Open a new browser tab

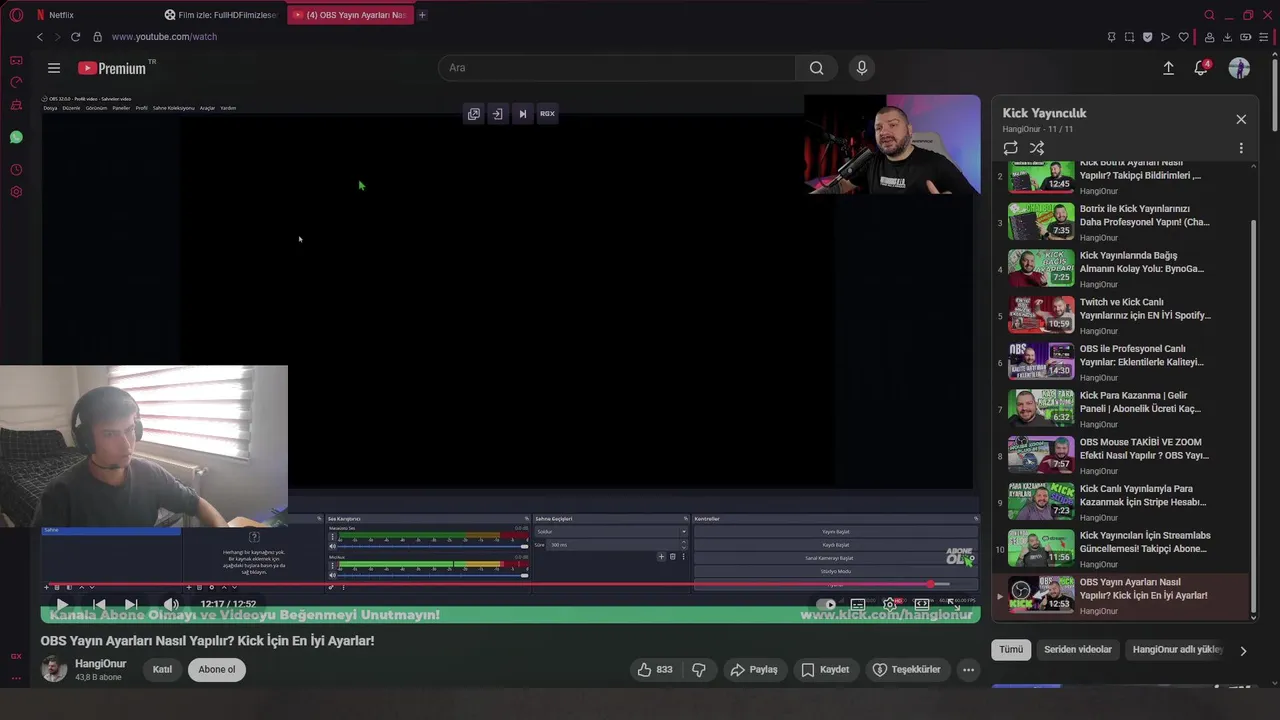422,15
